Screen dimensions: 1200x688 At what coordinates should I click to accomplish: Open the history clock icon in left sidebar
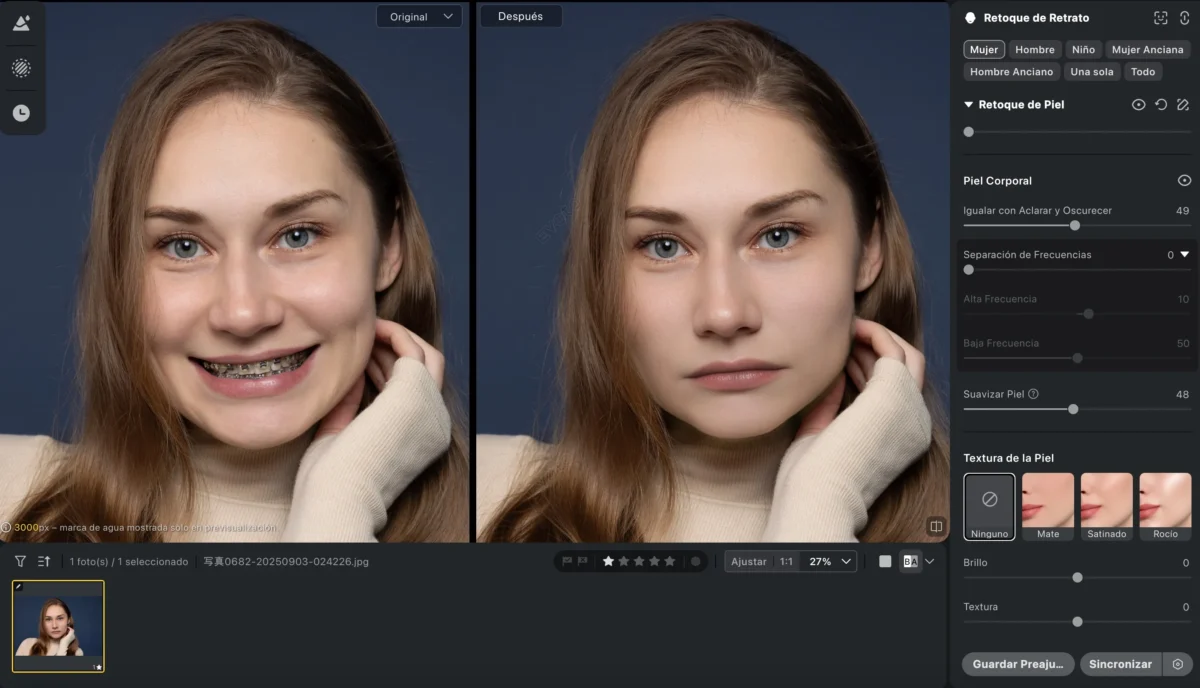tap(21, 113)
